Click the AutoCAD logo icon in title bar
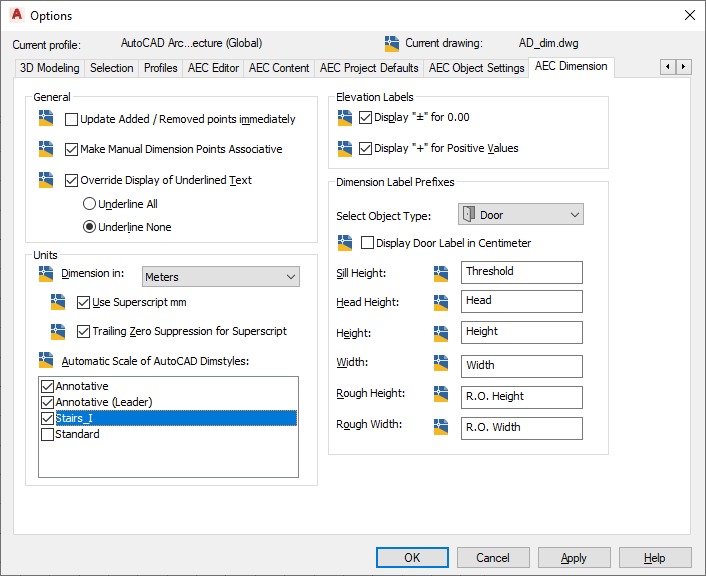The width and height of the screenshot is (706, 576). click(x=17, y=14)
